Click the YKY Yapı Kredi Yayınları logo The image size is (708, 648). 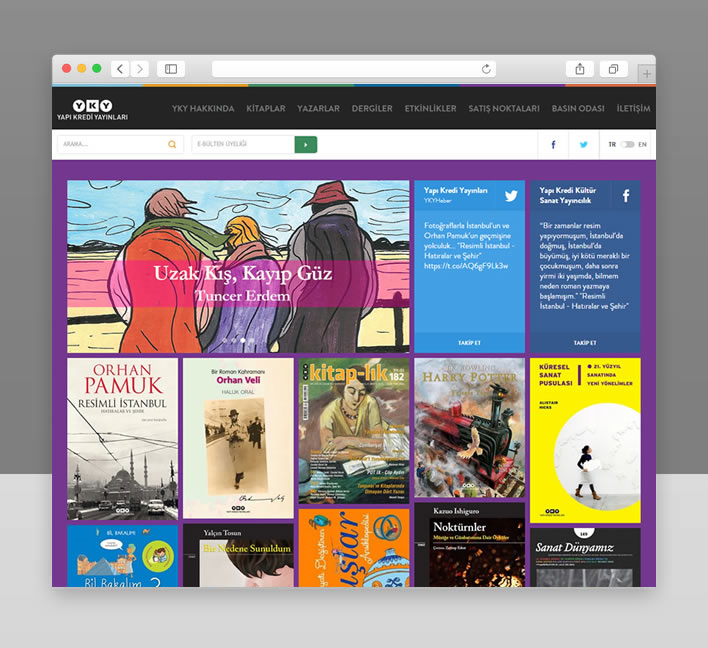(x=93, y=110)
